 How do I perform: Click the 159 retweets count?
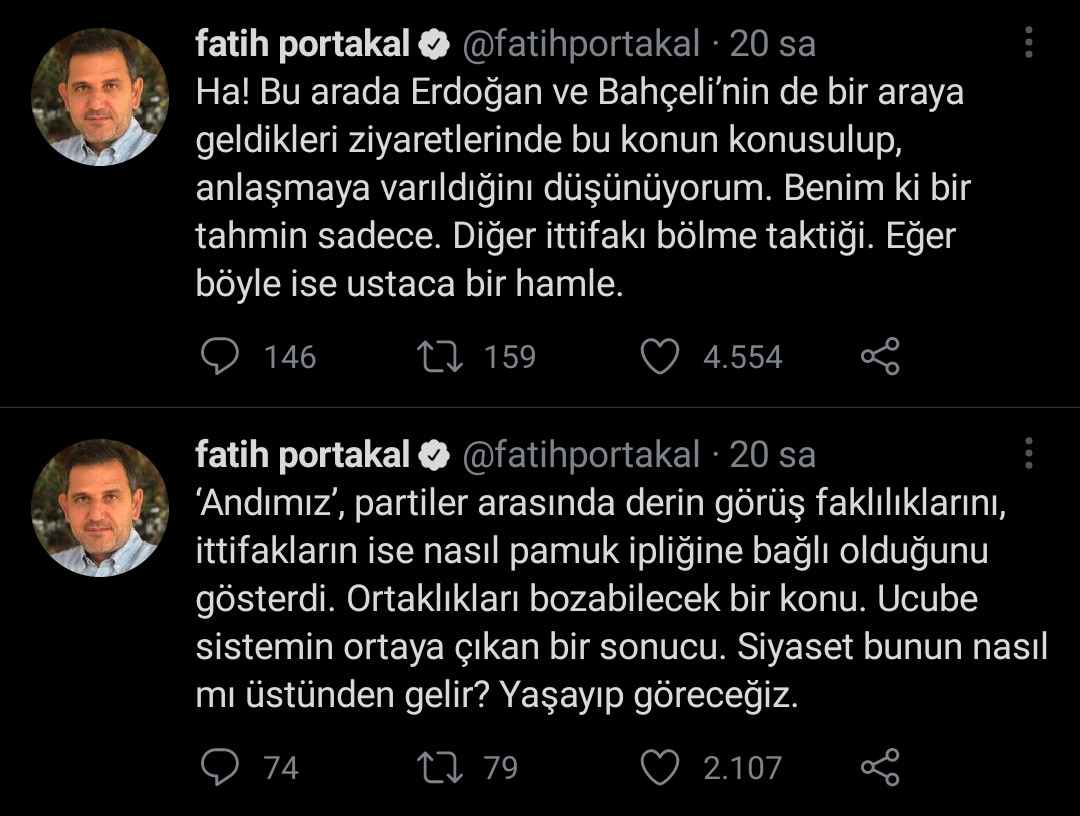[x=509, y=356]
